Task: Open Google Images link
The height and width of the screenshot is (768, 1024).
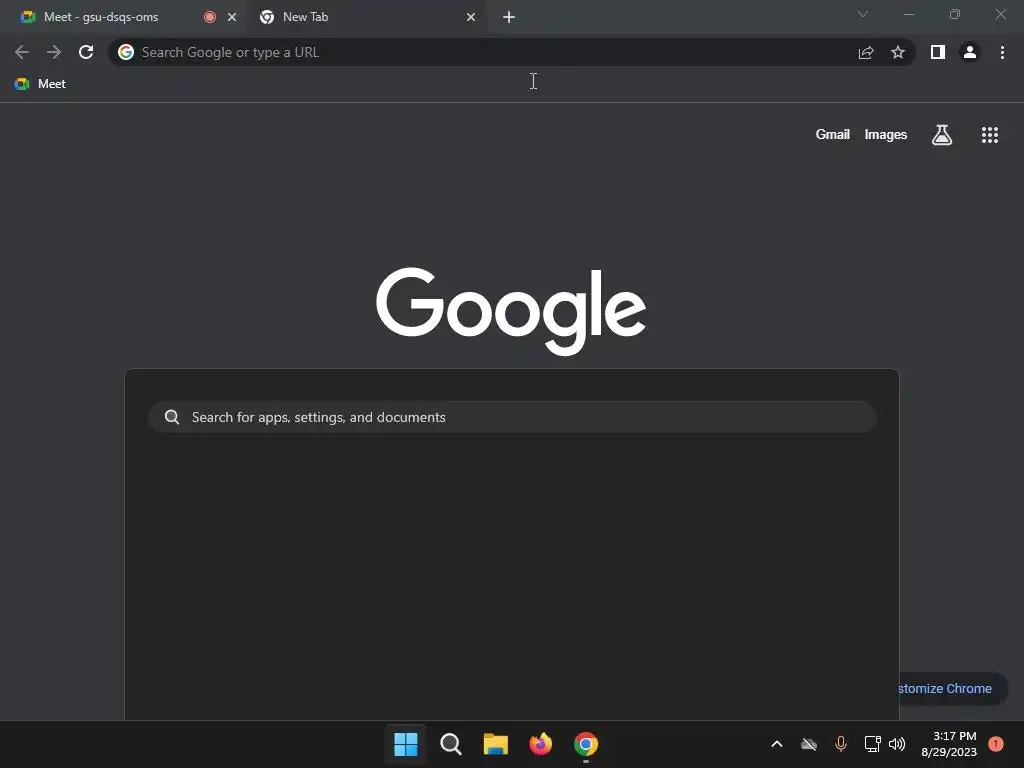Action: tap(886, 135)
